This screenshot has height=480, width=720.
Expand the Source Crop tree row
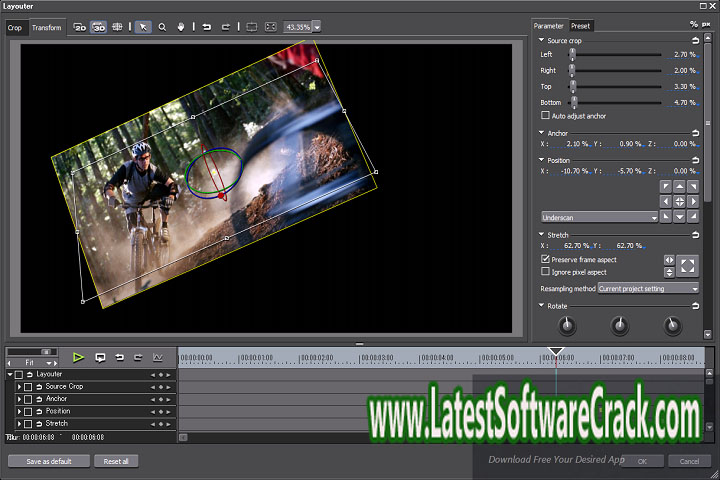[19, 387]
